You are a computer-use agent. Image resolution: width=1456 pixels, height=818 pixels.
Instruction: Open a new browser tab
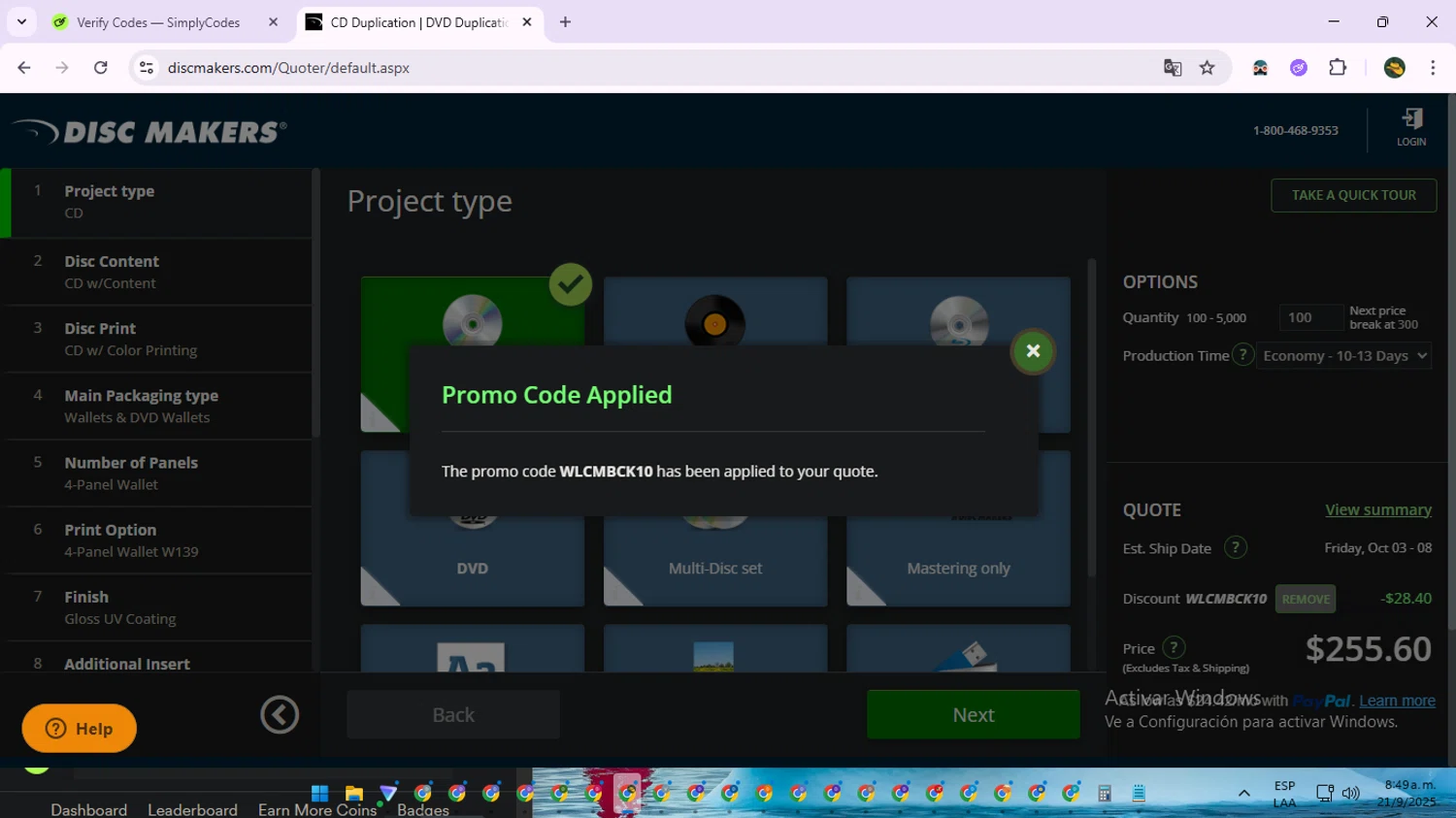[x=565, y=21]
